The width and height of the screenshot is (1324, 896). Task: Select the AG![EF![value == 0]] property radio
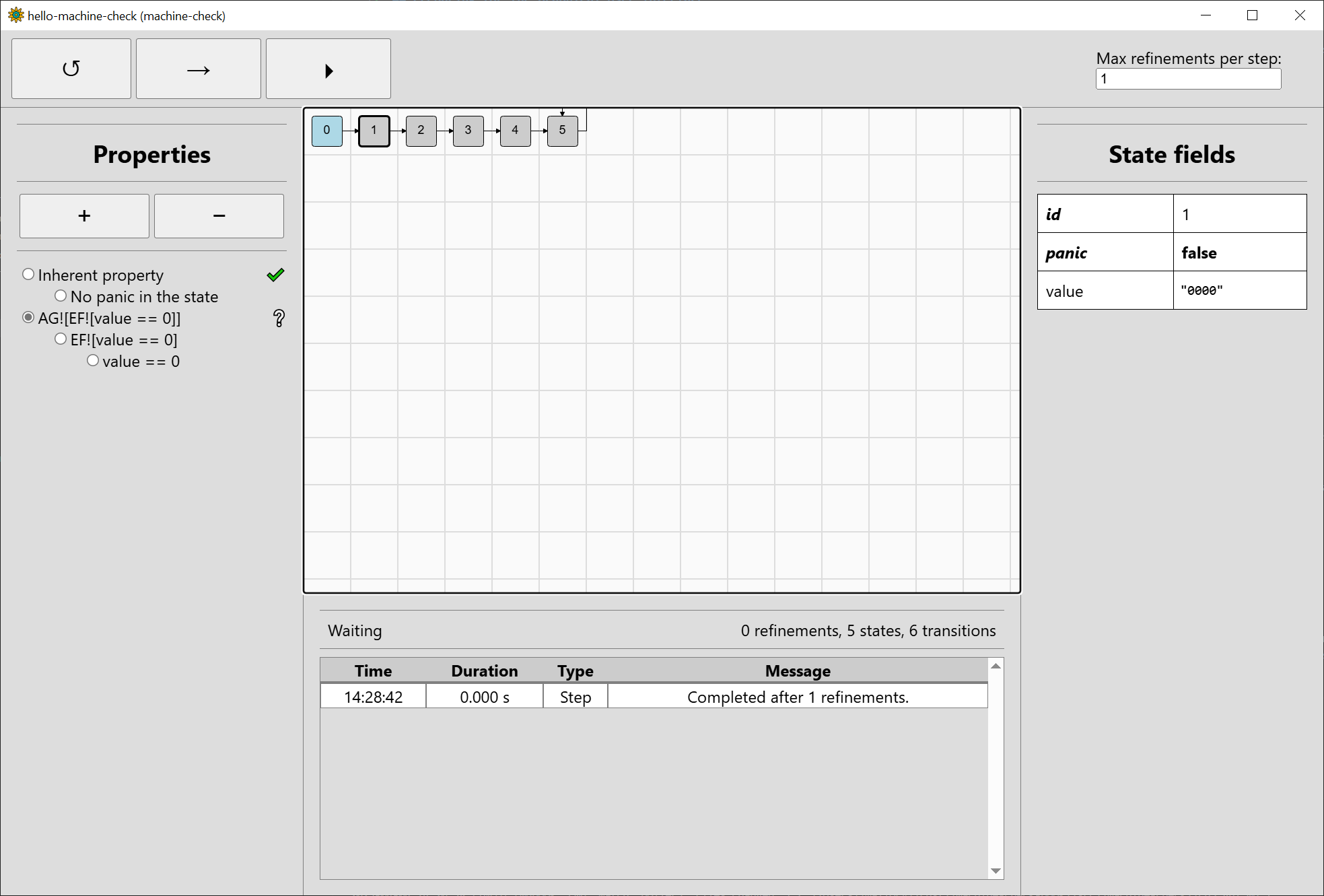[x=28, y=318]
